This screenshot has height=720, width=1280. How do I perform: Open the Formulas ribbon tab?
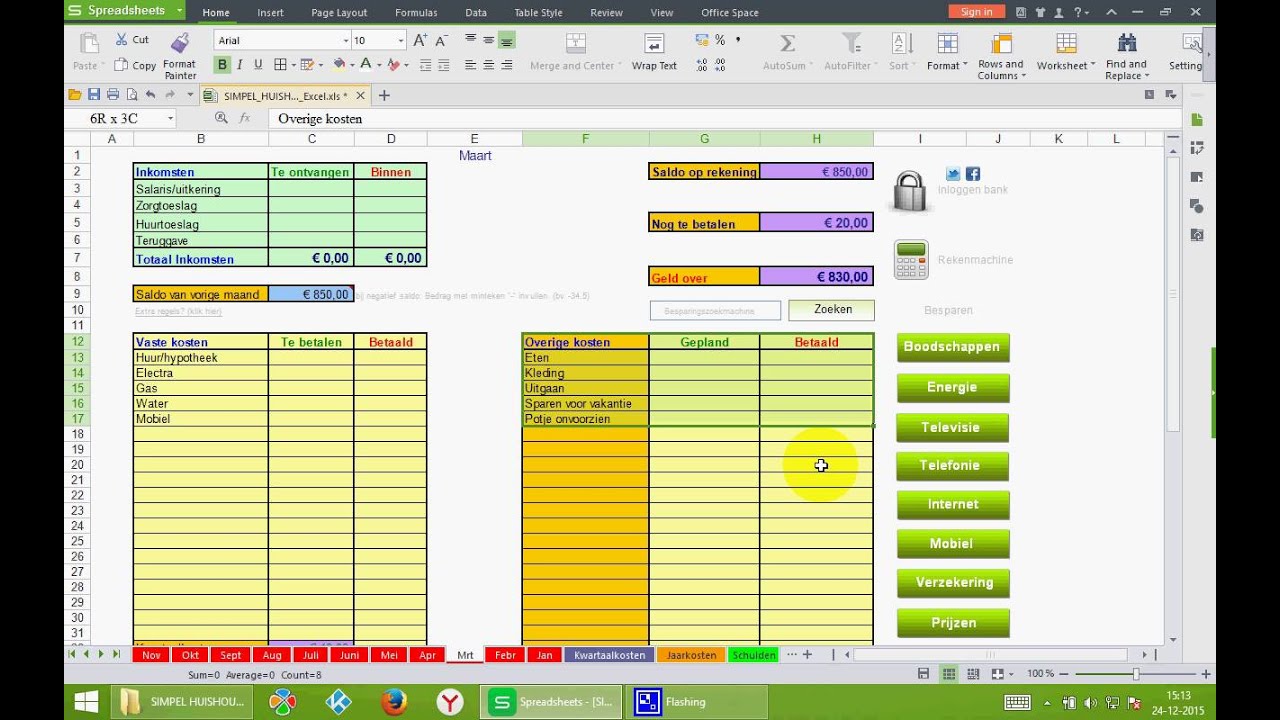point(416,13)
